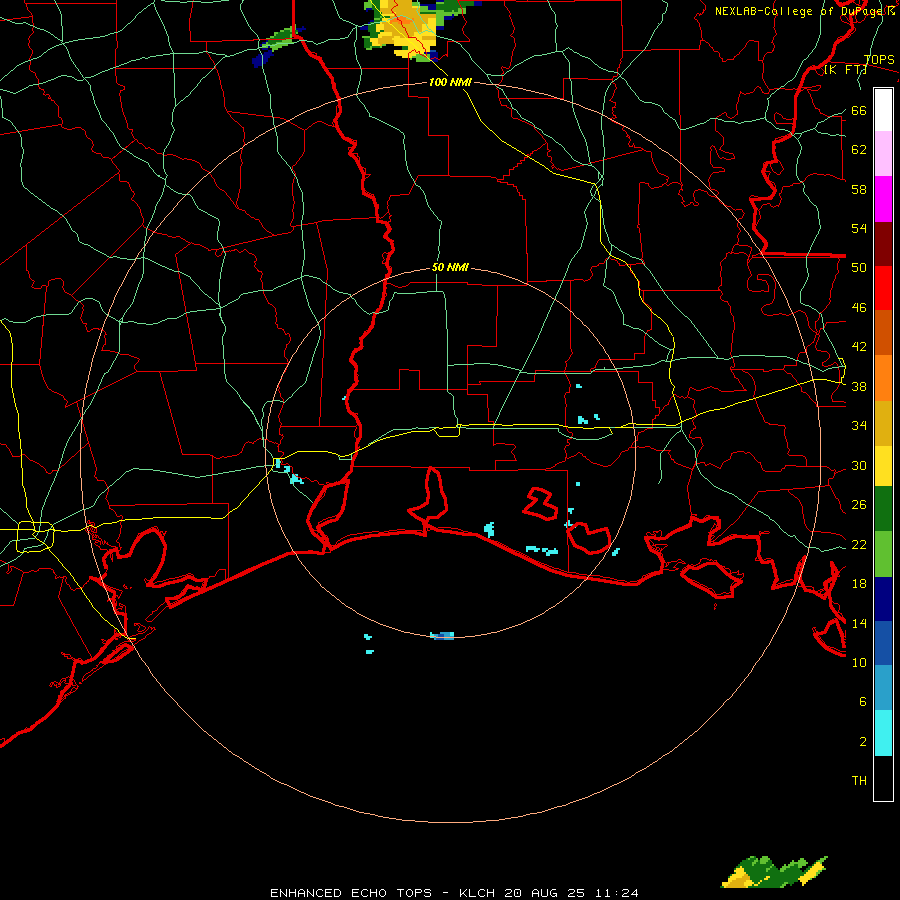Click the medium blue legend swatch
Screen dimensions: 900x900
[883, 643]
